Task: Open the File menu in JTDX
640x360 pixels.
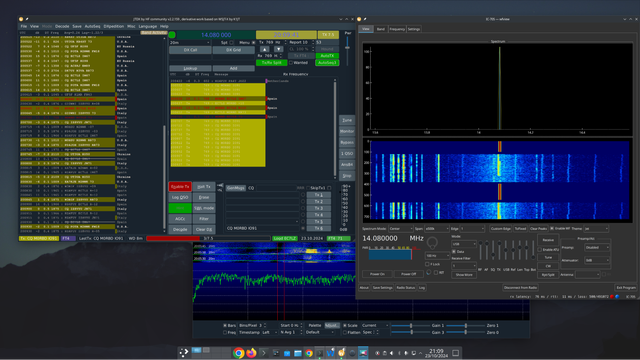Action: pos(24,26)
